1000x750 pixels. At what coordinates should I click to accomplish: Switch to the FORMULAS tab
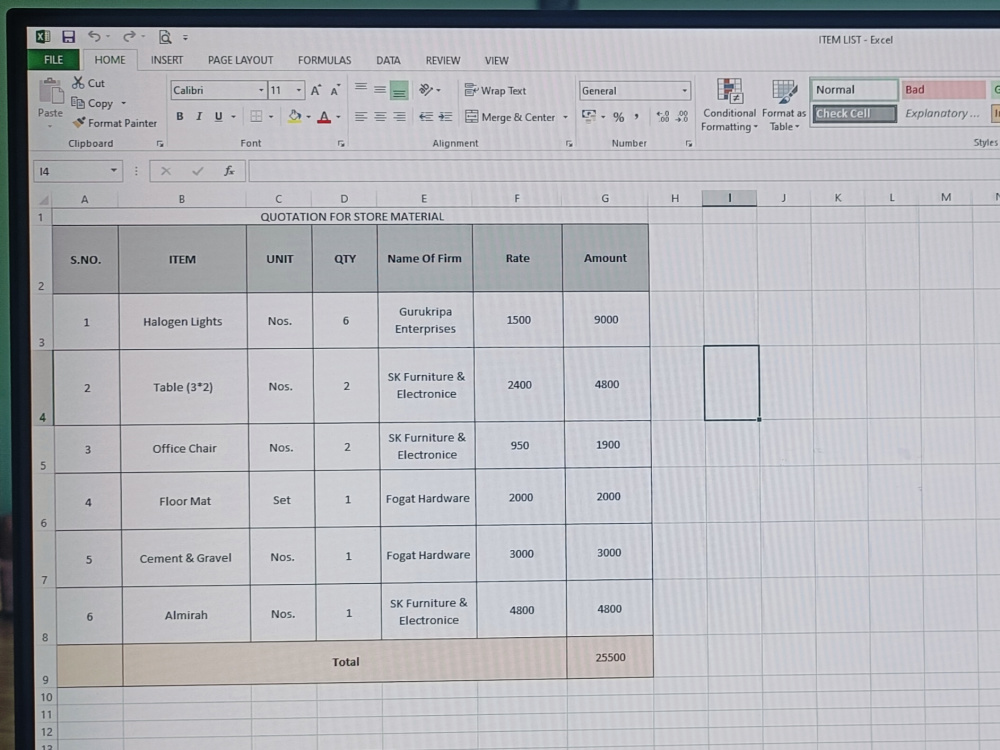click(324, 60)
